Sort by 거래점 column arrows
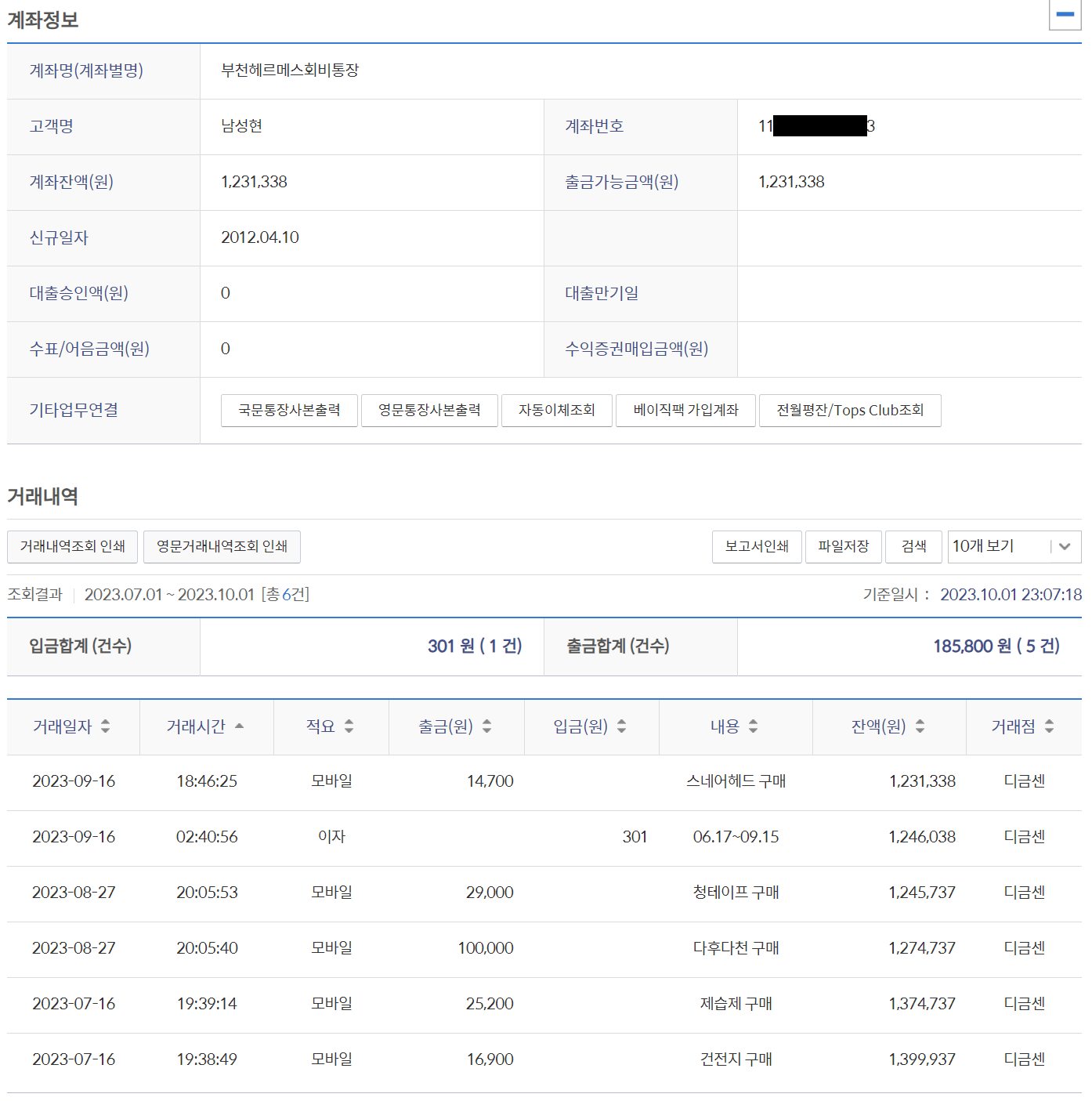1092x1101 pixels. pos(1049,726)
